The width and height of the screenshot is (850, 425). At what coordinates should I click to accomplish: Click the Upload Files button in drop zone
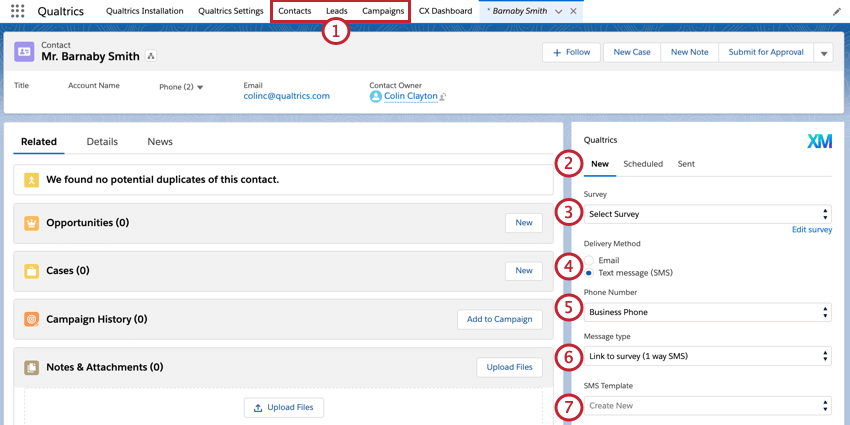tap(284, 408)
